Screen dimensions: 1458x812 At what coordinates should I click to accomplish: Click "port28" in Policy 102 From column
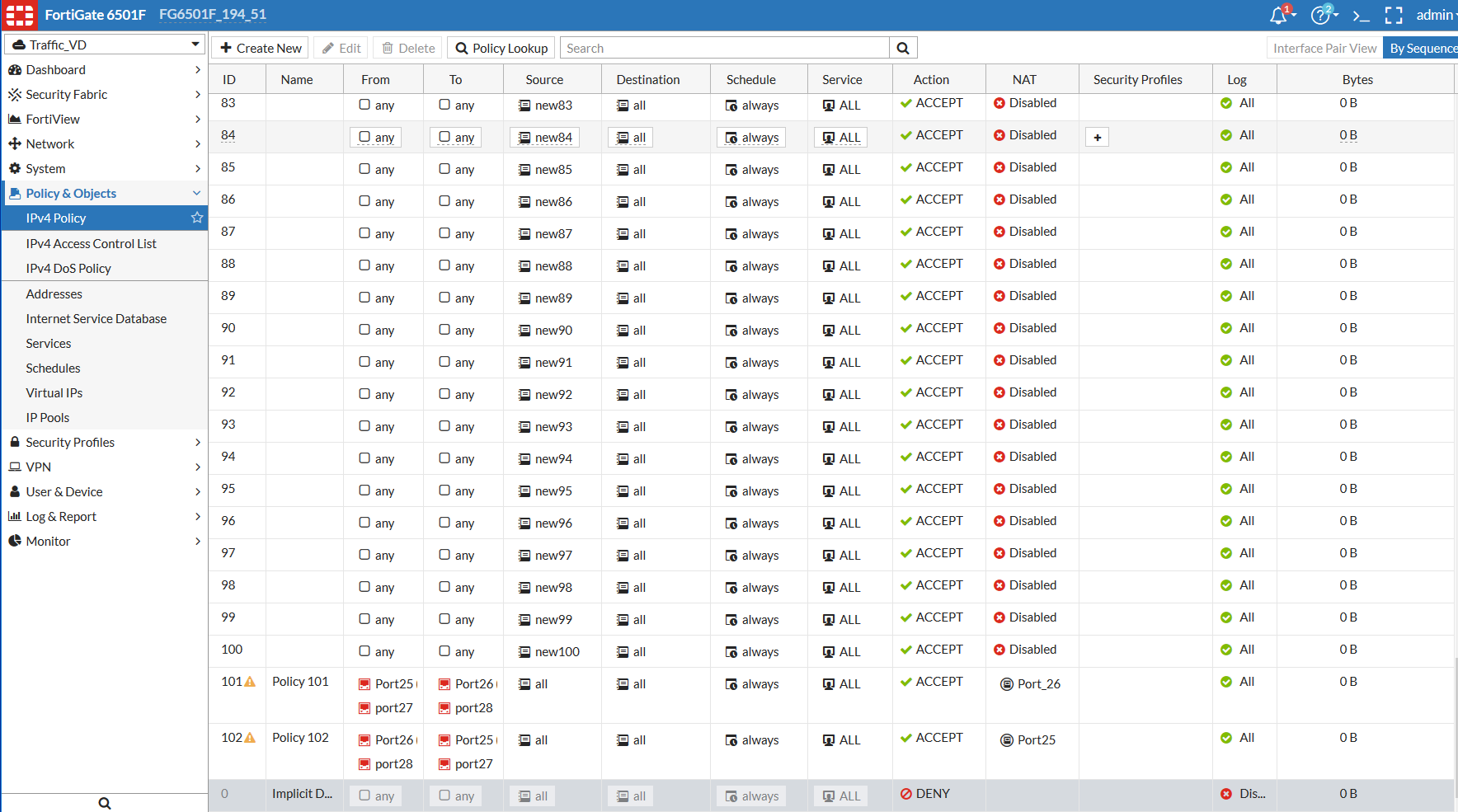click(394, 764)
